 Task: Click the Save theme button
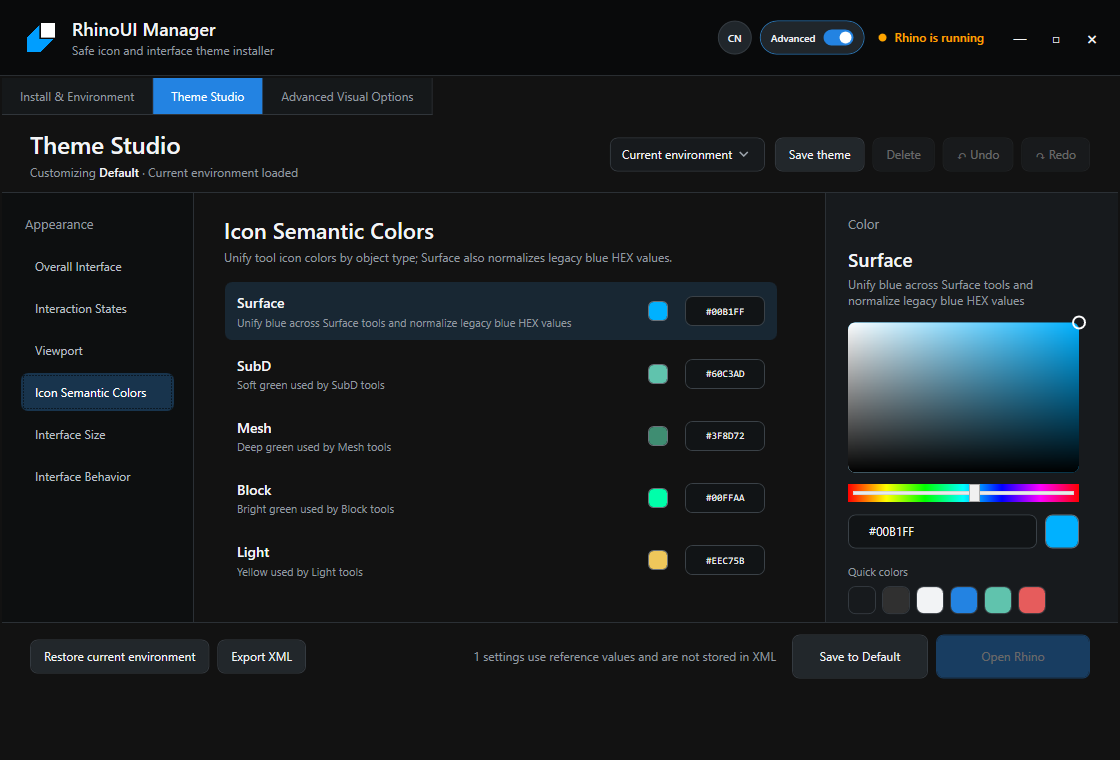click(819, 154)
